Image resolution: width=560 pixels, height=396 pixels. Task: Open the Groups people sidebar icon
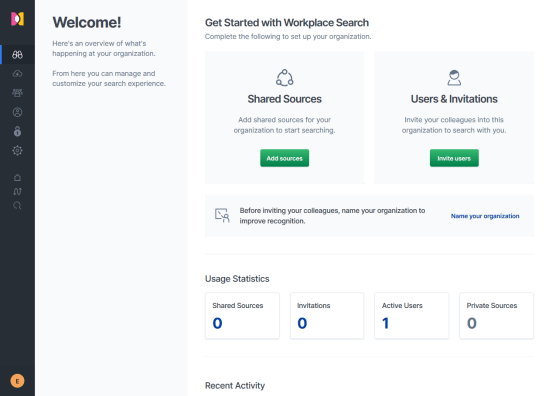pyautogui.click(x=17, y=93)
